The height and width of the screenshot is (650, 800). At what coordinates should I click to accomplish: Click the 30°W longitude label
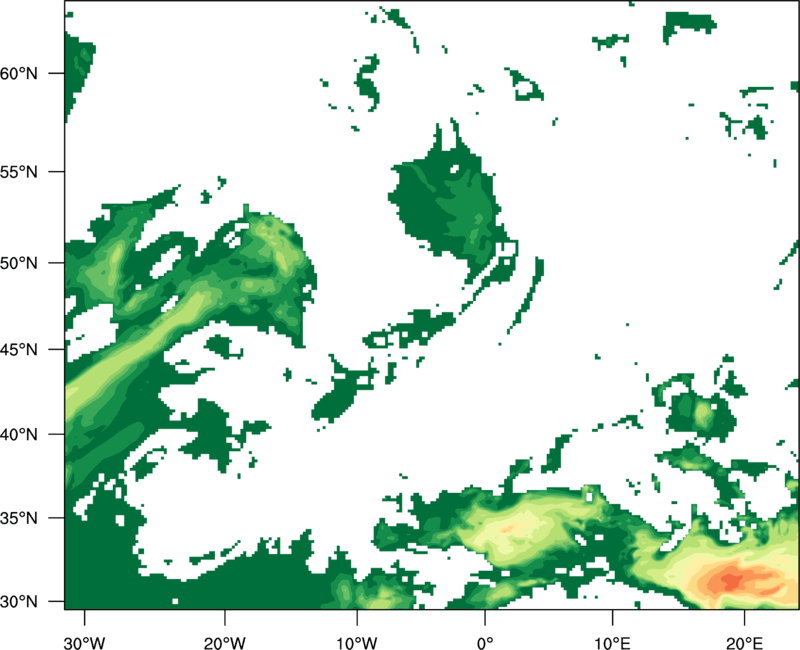(84, 643)
